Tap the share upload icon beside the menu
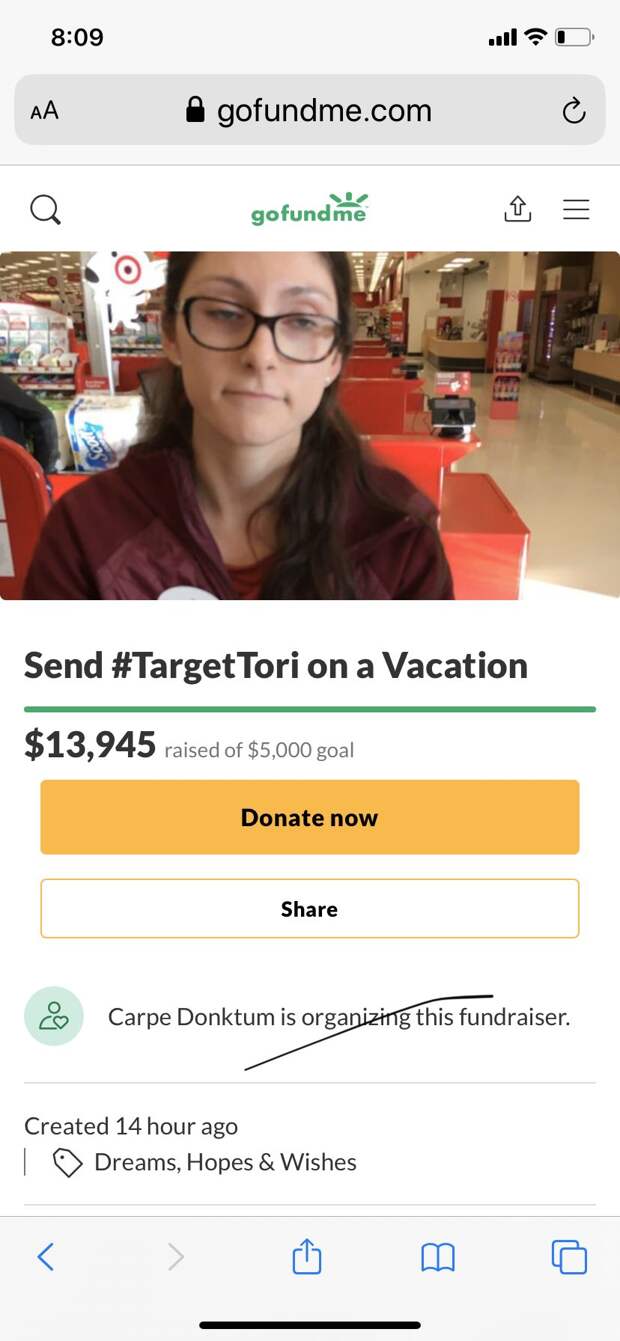The image size is (620, 1341). (516, 208)
